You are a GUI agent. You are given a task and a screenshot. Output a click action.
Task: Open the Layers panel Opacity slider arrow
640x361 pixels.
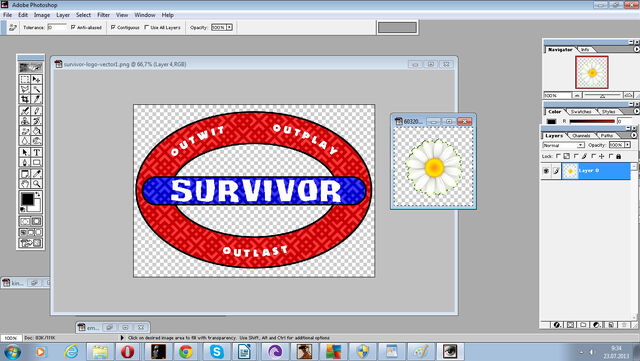(627, 145)
